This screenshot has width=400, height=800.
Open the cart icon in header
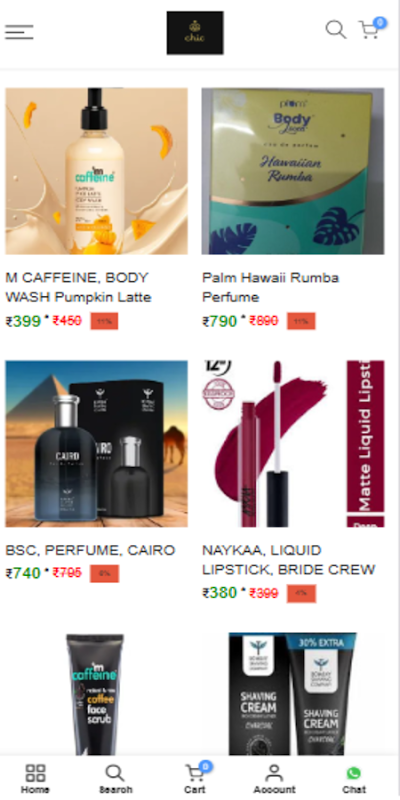371,29
